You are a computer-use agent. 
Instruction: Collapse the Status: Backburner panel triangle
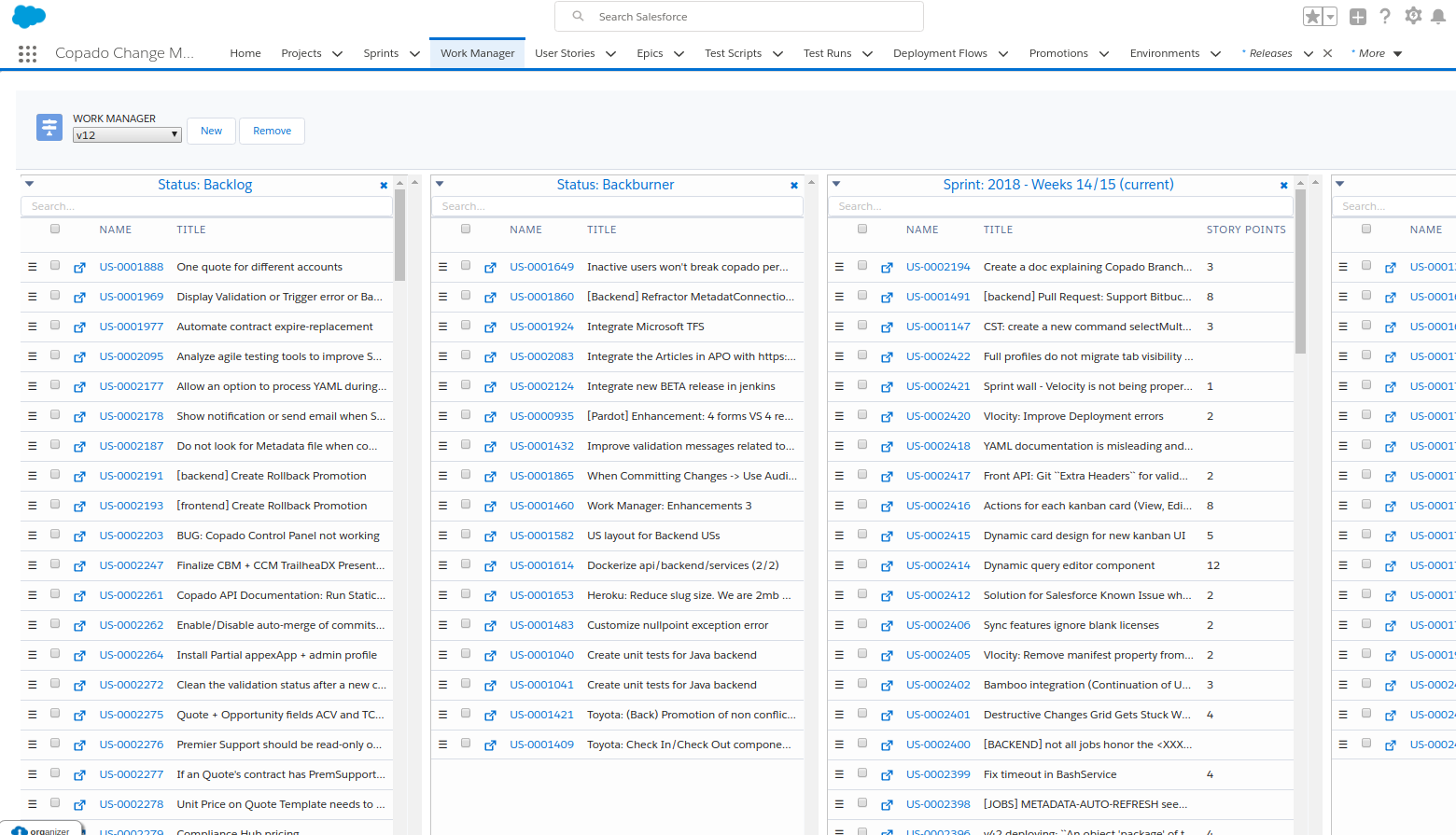(440, 184)
